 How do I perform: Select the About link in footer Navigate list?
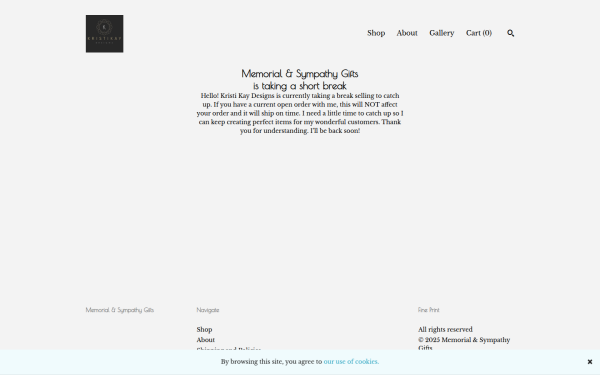click(x=205, y=340)
